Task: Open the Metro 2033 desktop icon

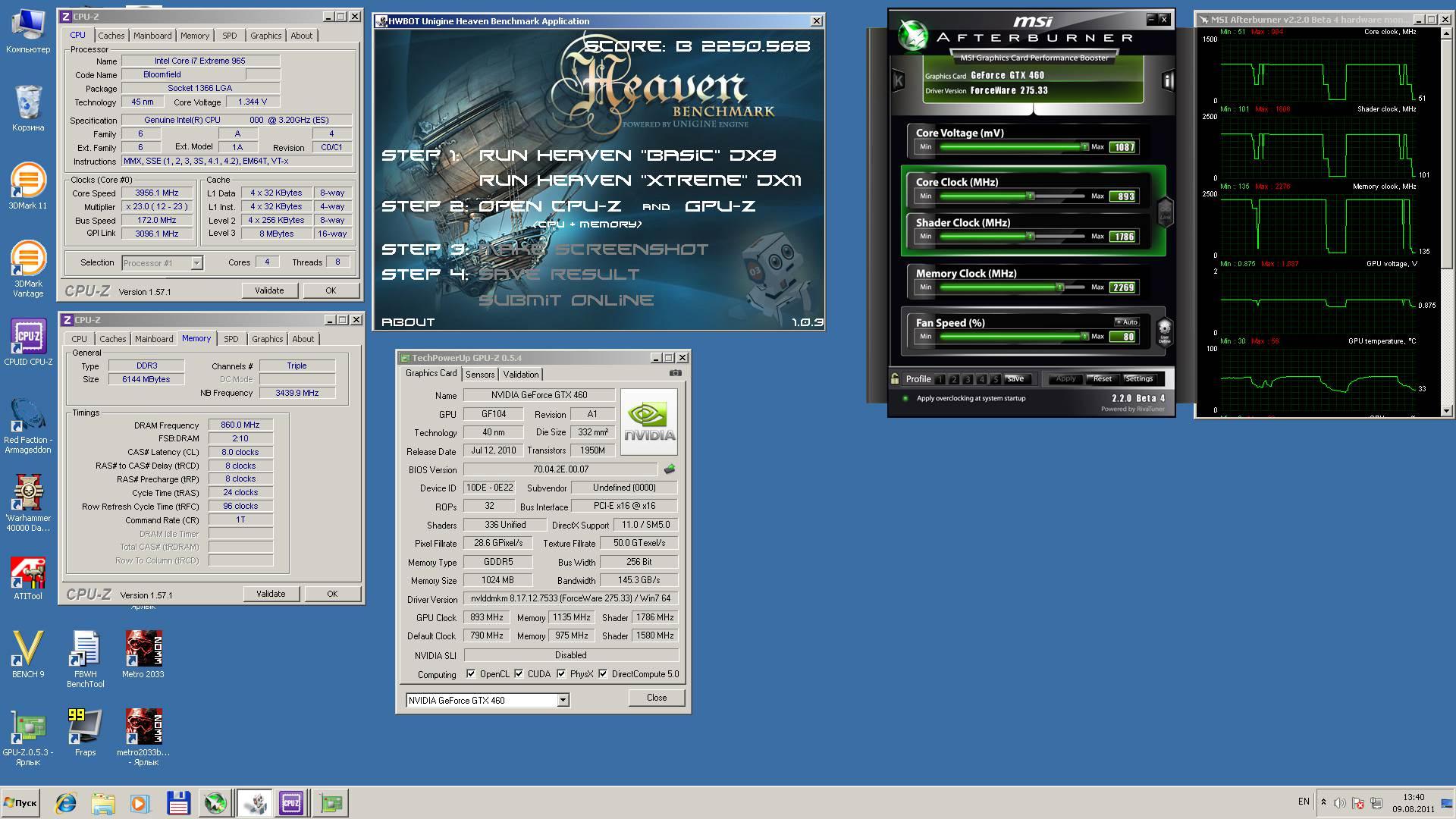Action: (x=143, y=654)
